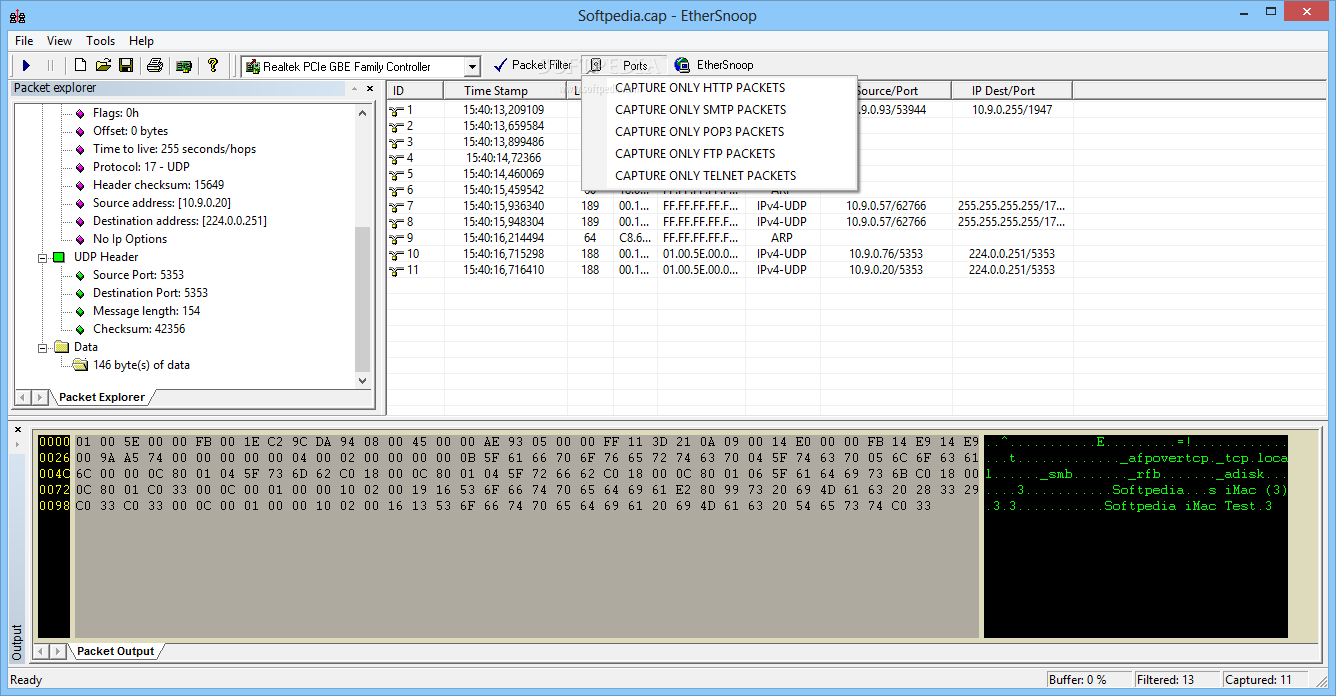Select packet row 3 icon
Viewport: 1336px width, 696px height.
(397, 142)
